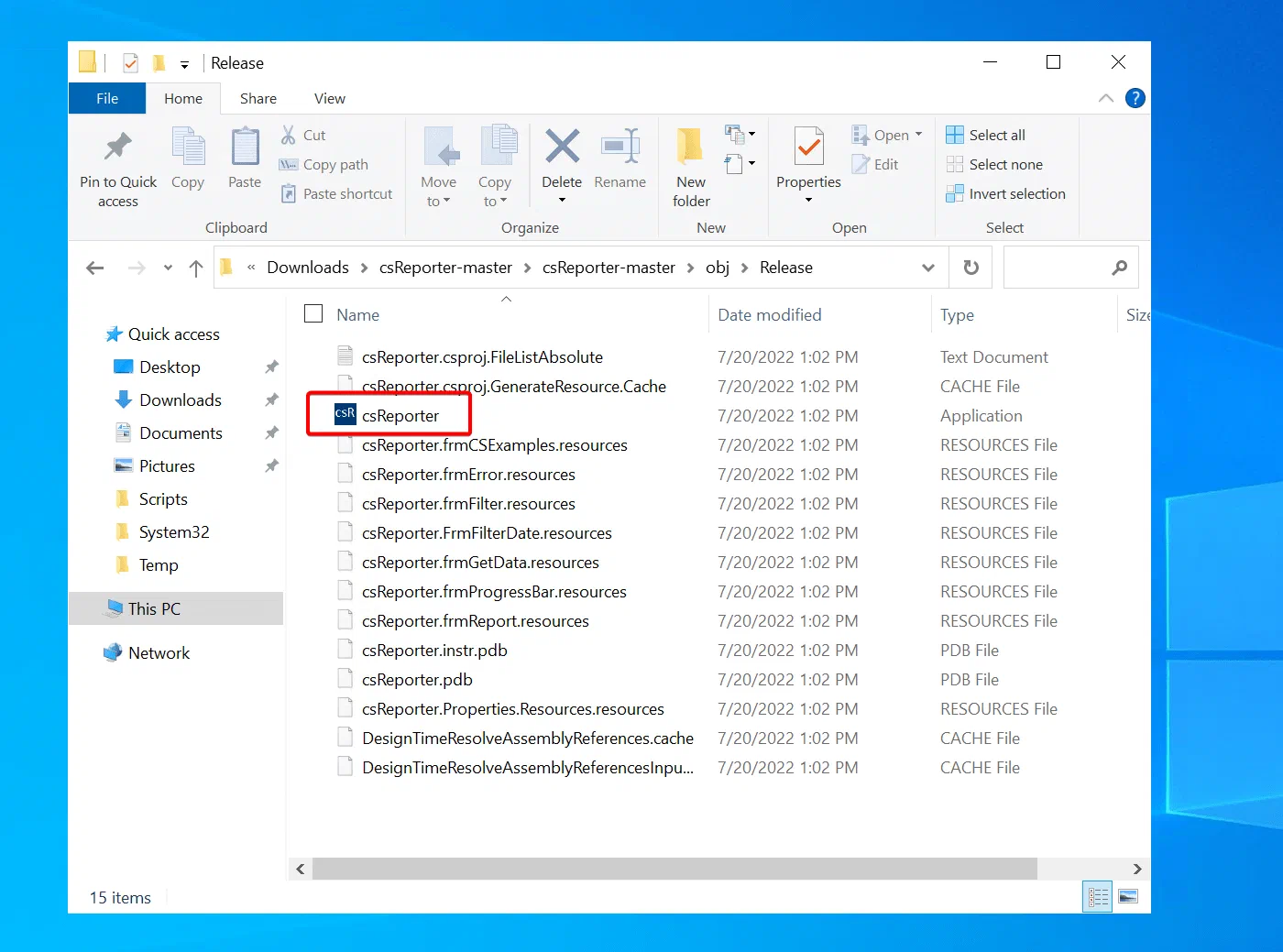The height and width of the screenshot is (952, 1283).
Task: Switch to the details view button
Action: tap(1098, 896)
